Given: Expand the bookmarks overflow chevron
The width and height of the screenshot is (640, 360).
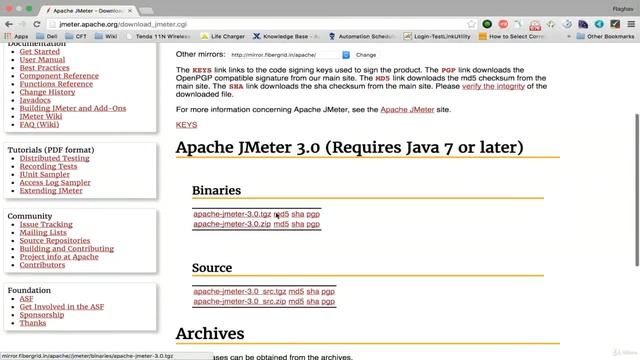Looking at the screenshot, I should [569, 36].
